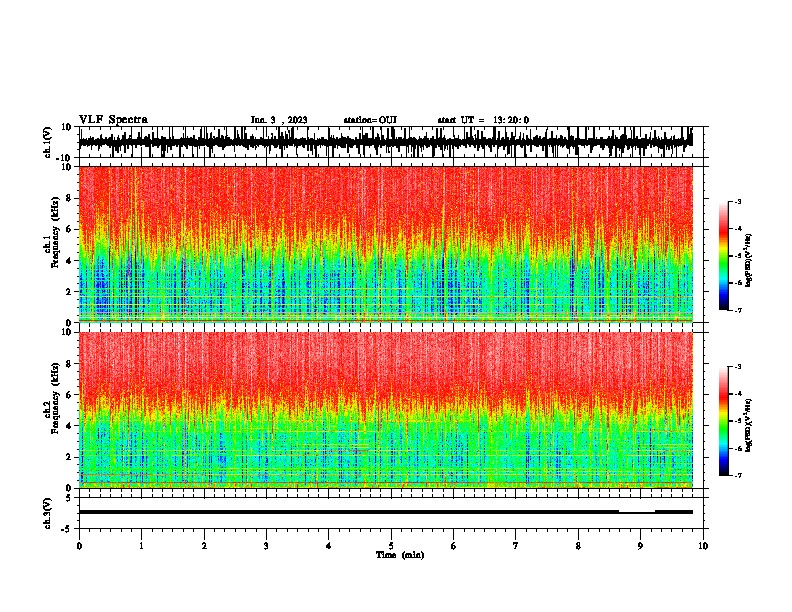The height and width of the screenshot is (612, 792).
Task: Click the 'start UT = 13:20:0' label
Action: 483,120
